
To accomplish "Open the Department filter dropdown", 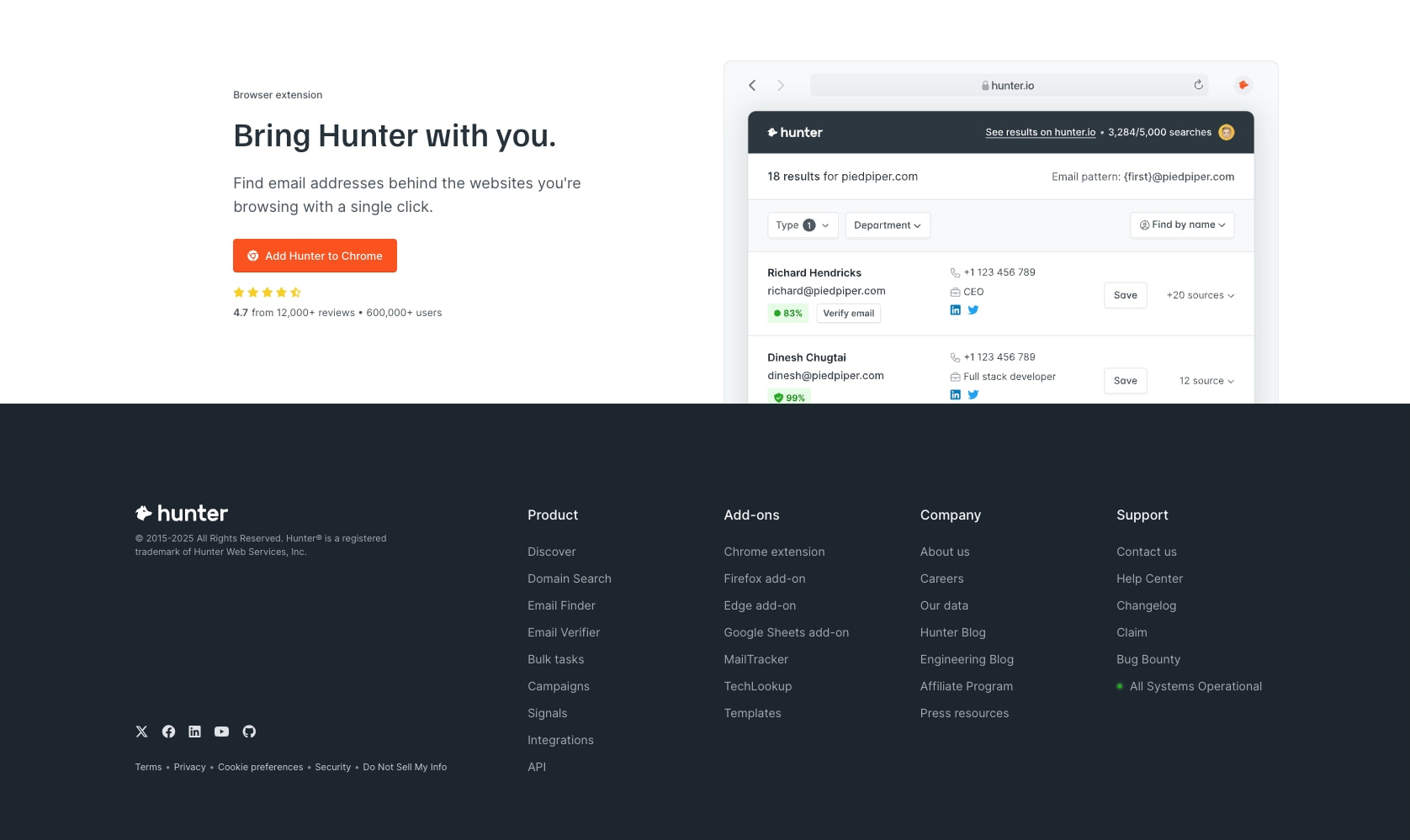I will click(x=888, y=225).
